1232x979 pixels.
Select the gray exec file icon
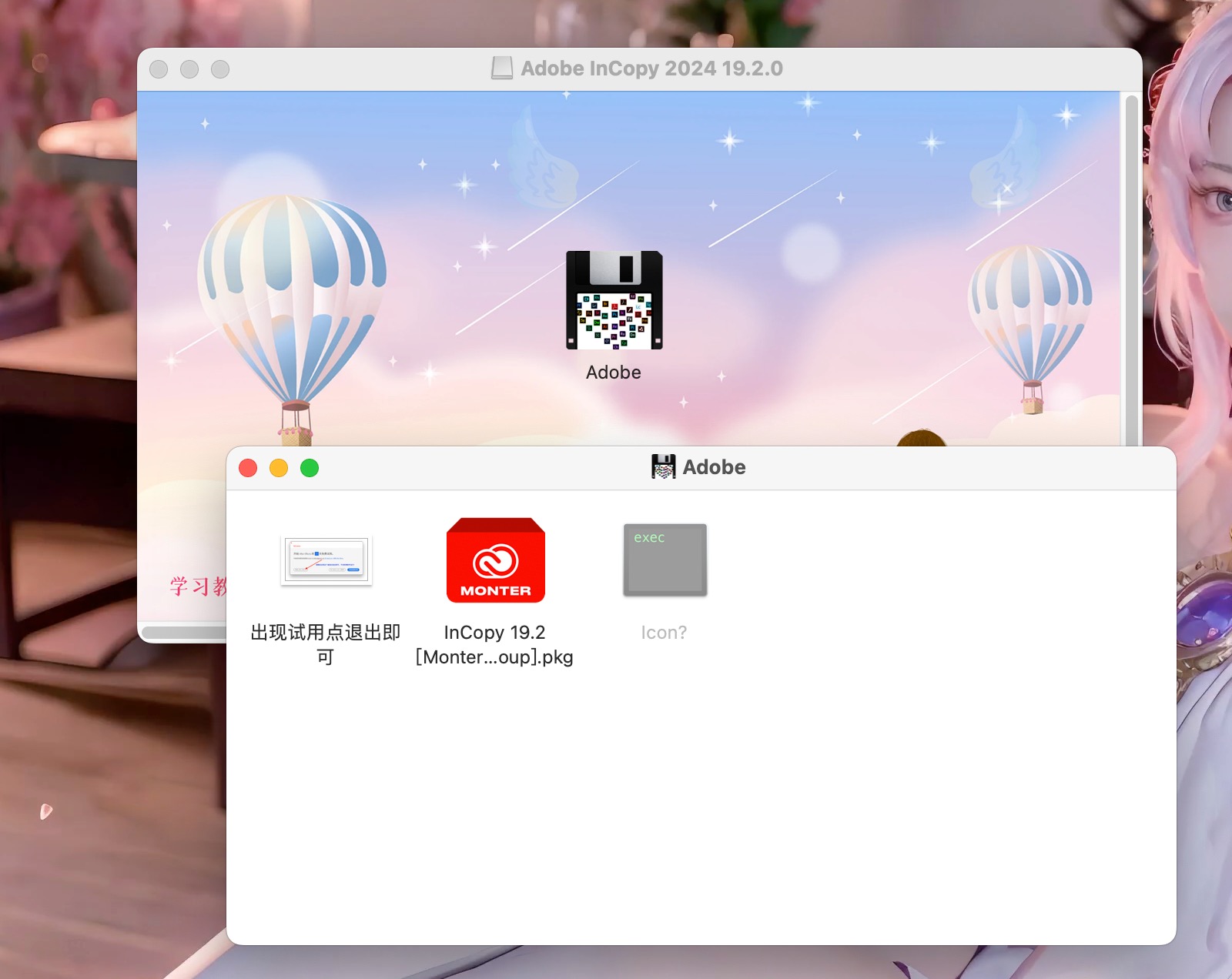point(665,560)
